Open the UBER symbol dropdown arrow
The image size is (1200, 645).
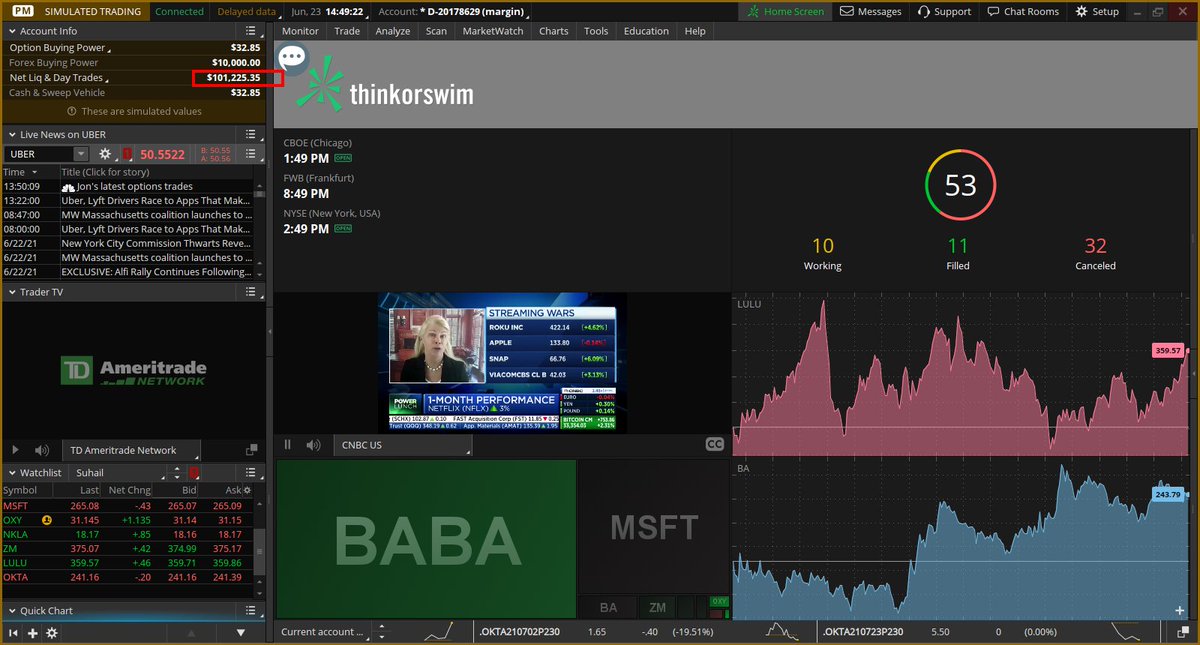point(81,154)
